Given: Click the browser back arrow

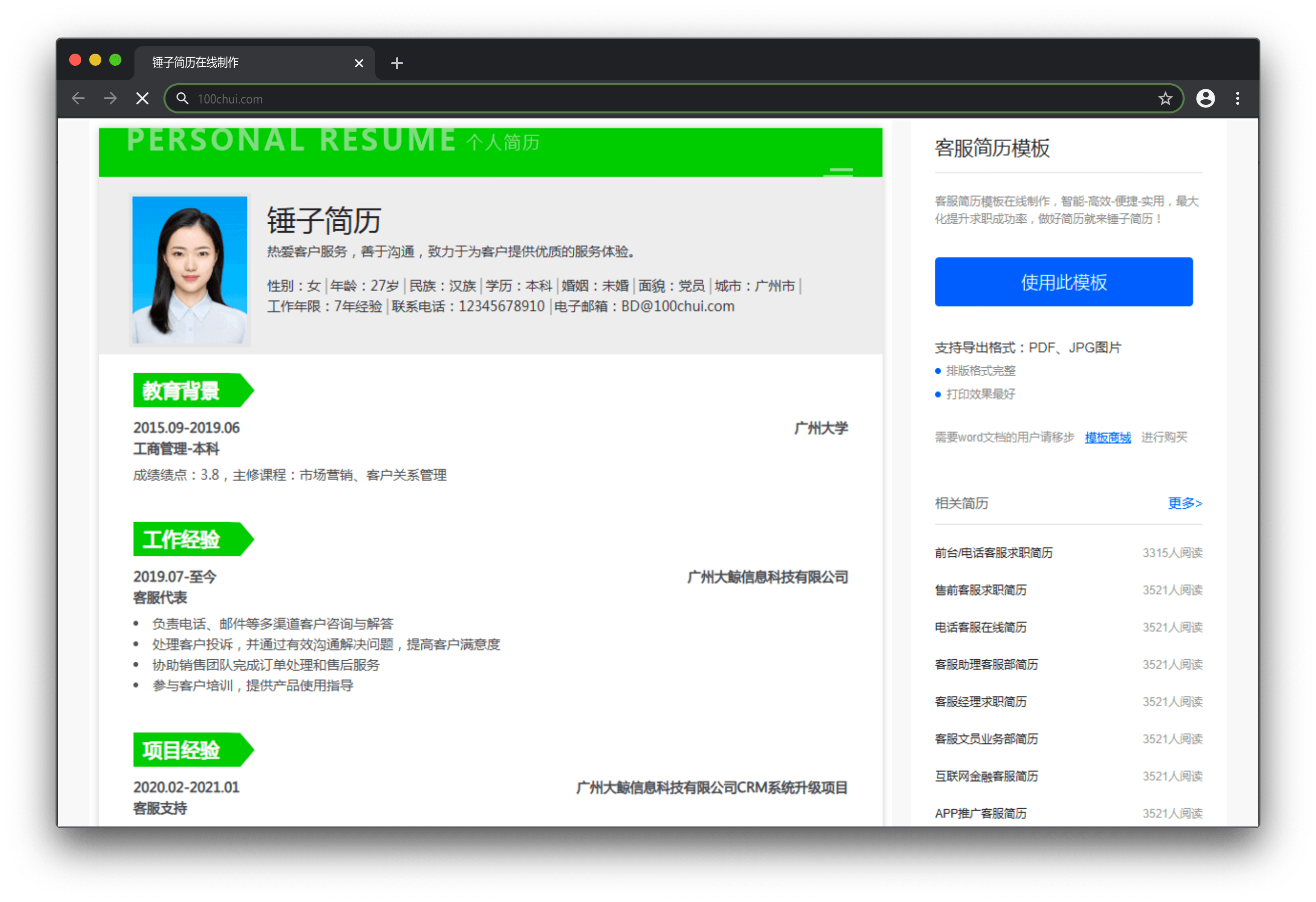Looking at the screenshot, I should coord(78,99).
